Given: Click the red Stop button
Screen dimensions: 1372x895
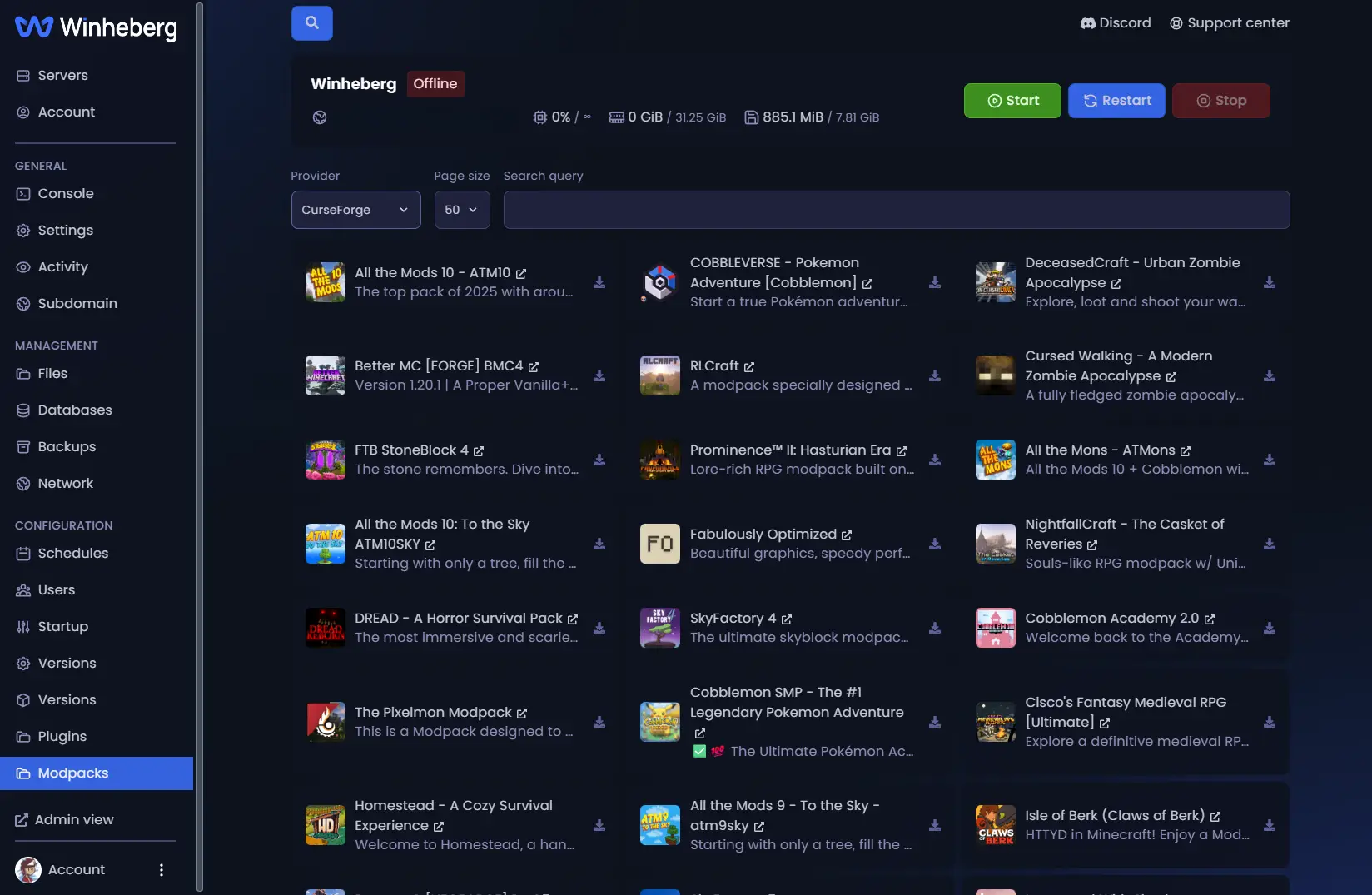Looking at the screenshot, I should pyautogui.click(x=1221, y=101).
